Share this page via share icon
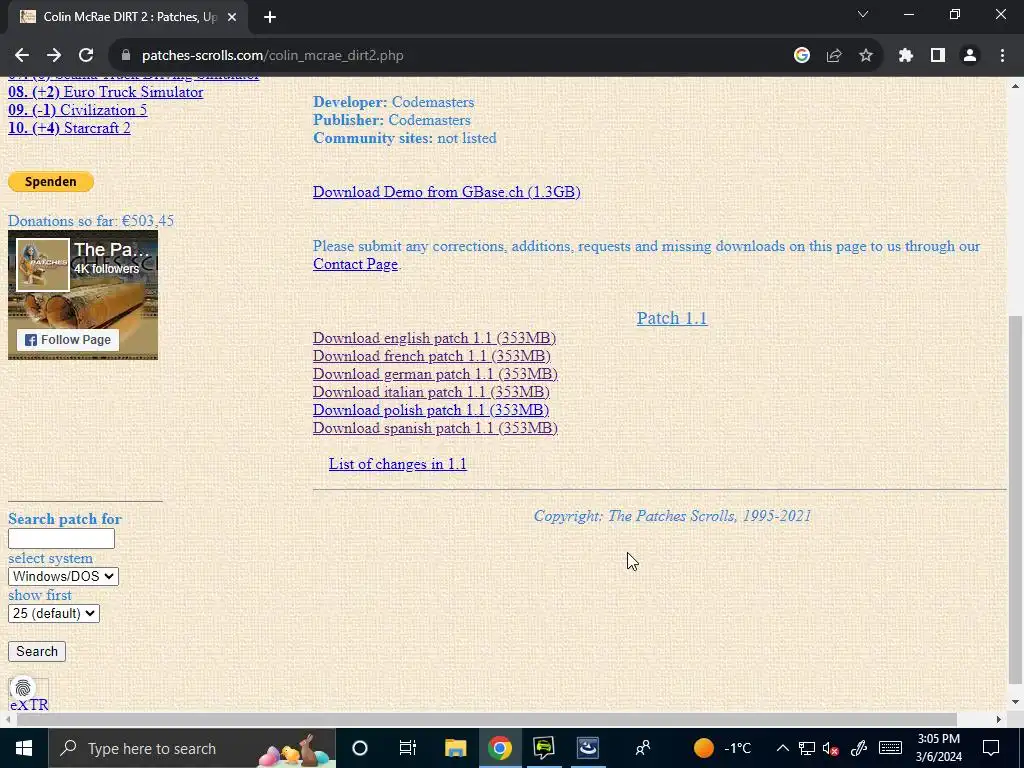The image size is (1024, 768). point(834,56)
